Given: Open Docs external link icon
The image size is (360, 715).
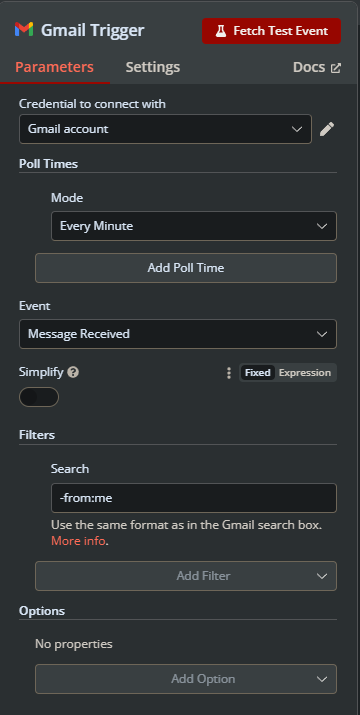Looking at the screenshot, I should (x=336, y=68).
